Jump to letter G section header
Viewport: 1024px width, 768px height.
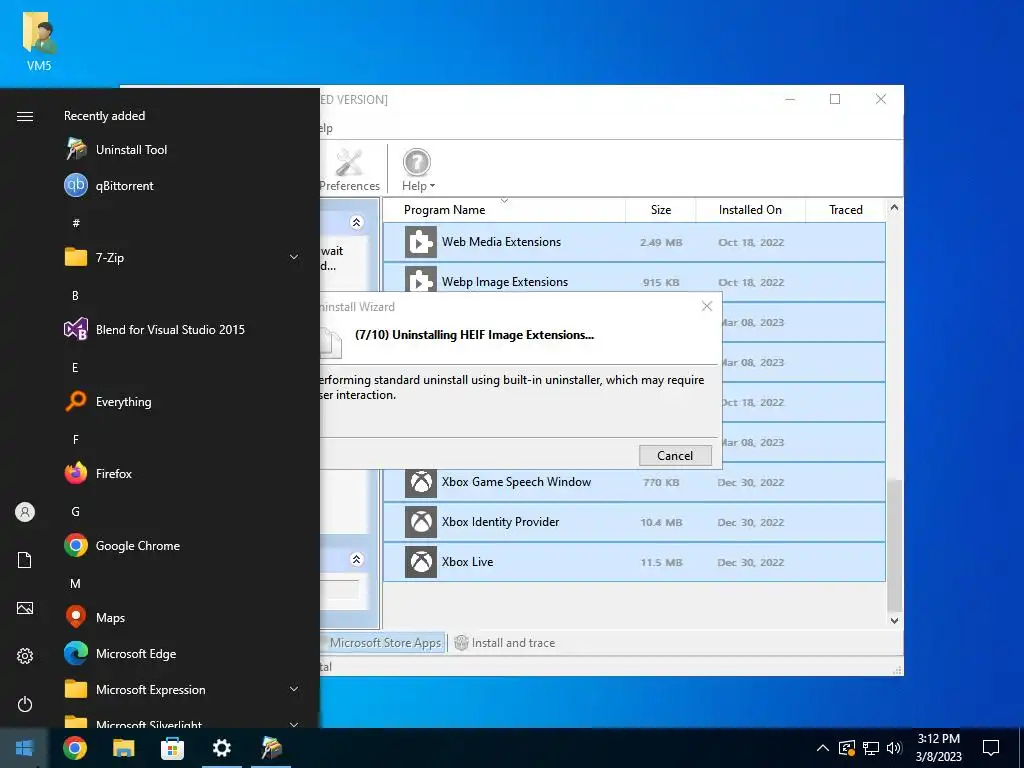[x=75, y=511]
